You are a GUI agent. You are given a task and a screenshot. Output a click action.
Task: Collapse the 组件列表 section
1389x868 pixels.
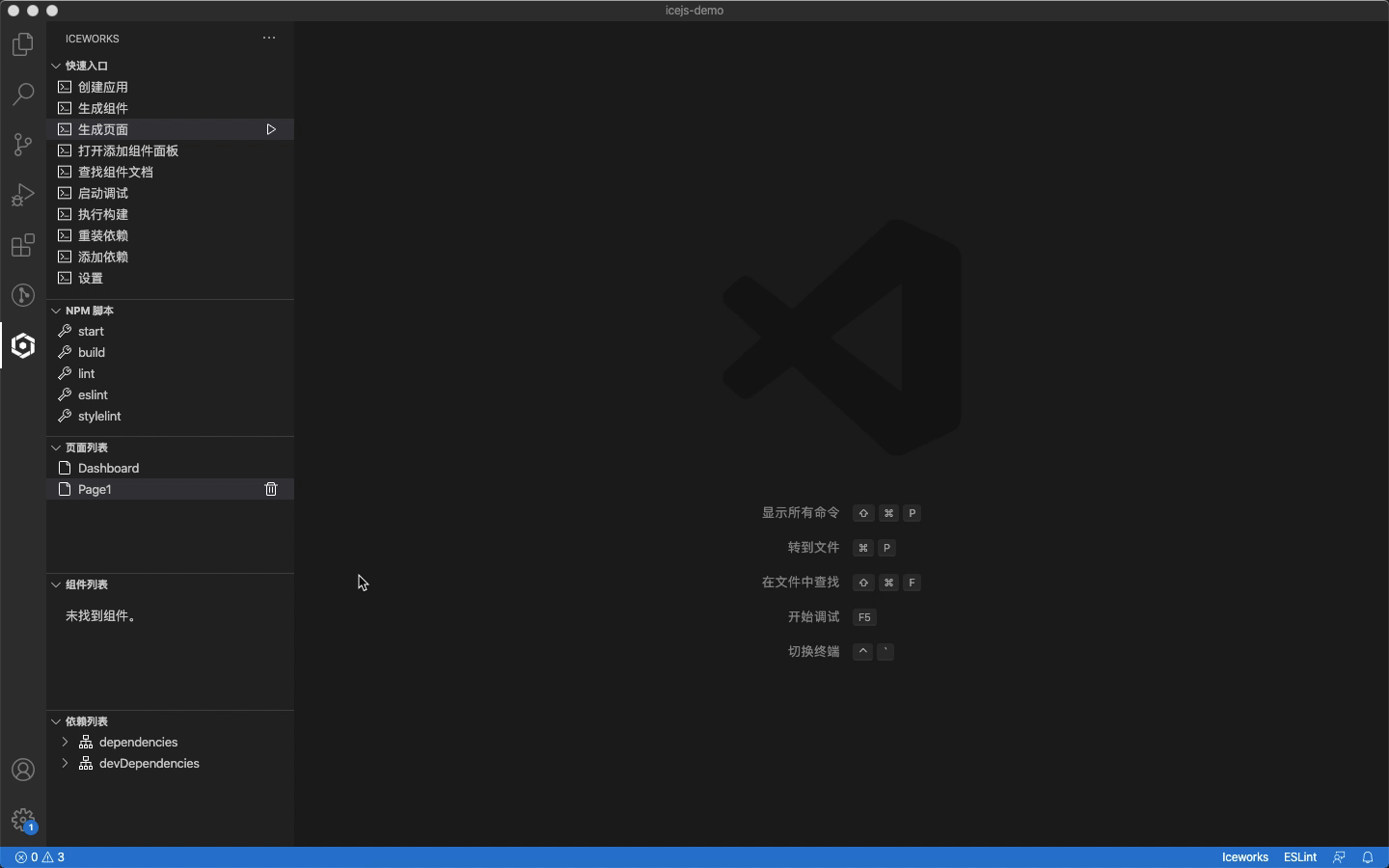(x=56, y=584)
